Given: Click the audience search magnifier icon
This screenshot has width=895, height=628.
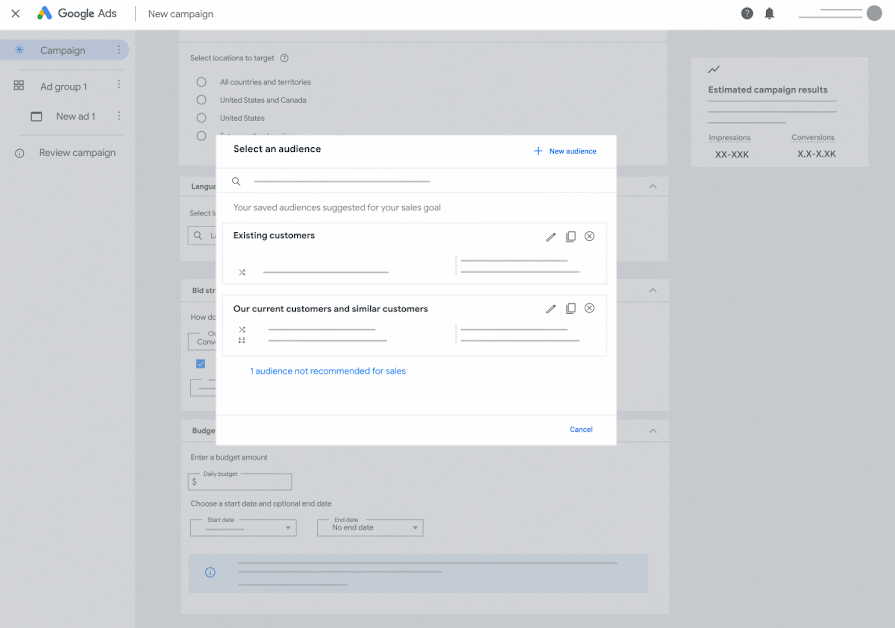Looking at the screenshot, I should (x=236, y=182).
